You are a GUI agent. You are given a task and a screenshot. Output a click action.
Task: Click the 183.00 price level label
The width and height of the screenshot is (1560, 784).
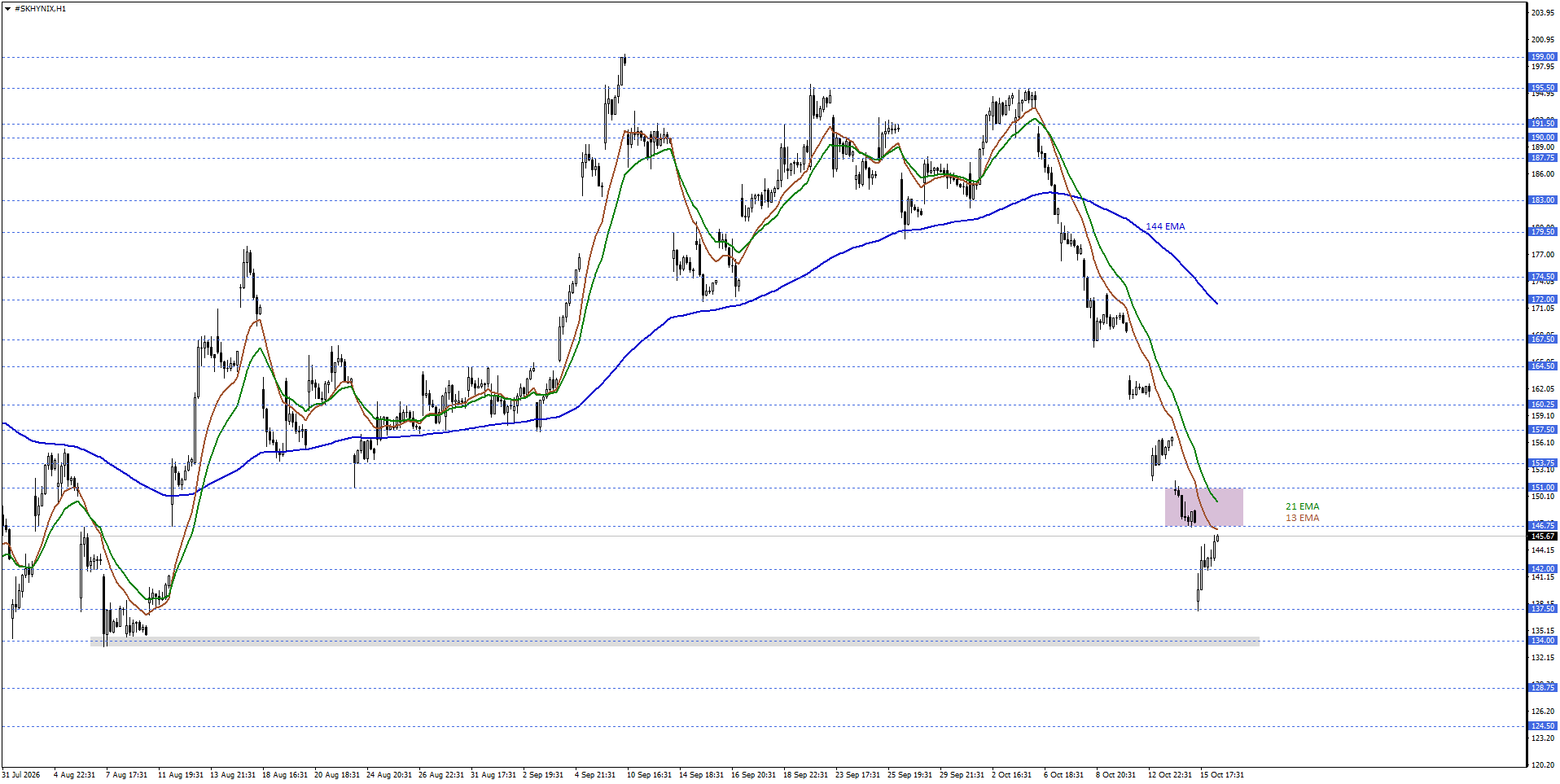coord(1542,200)
